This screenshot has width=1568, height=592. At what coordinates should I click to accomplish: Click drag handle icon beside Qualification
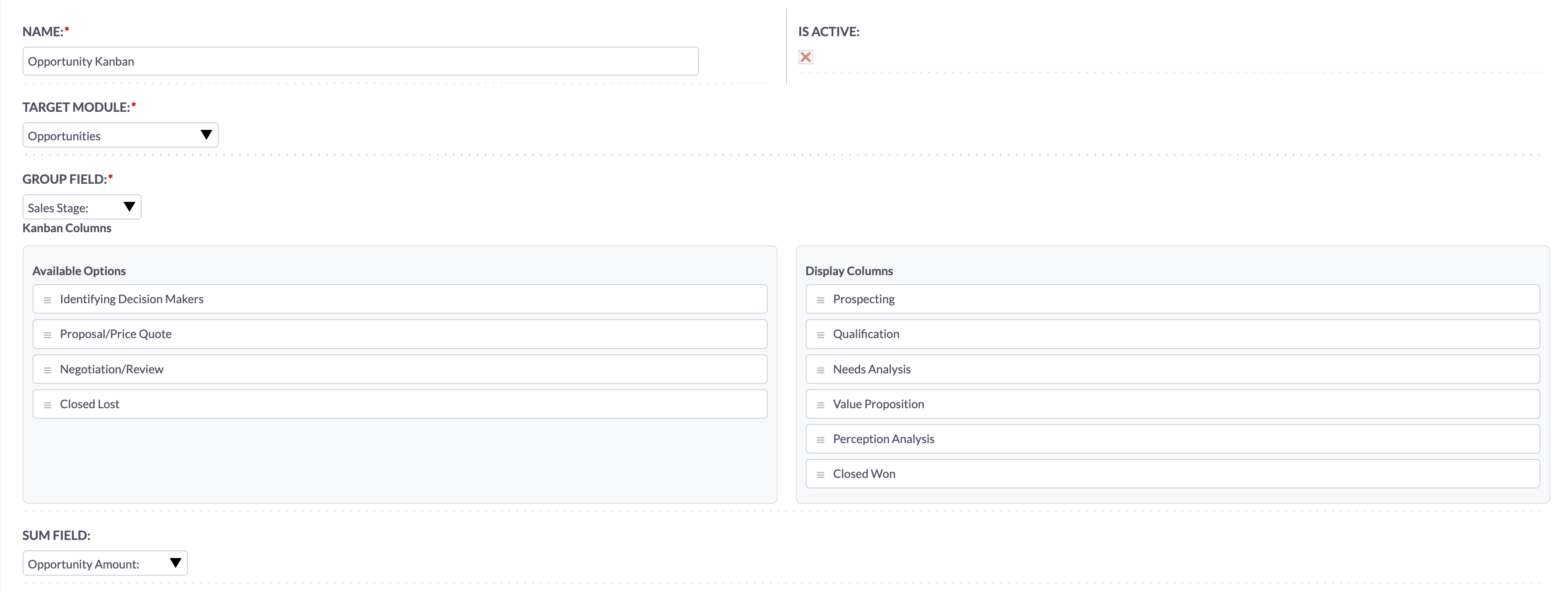click(821, 334)
